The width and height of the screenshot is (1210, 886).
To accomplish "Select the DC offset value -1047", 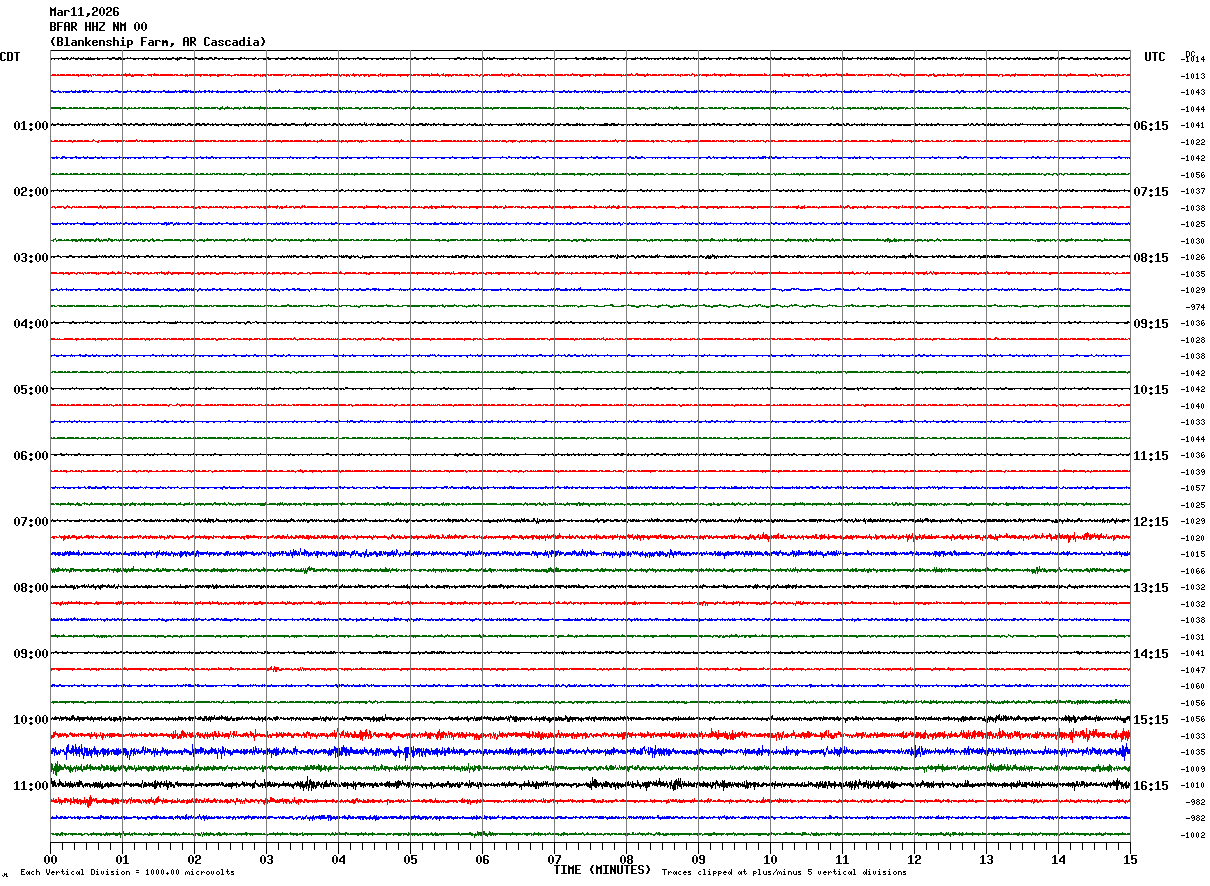I will [1193, 670].
